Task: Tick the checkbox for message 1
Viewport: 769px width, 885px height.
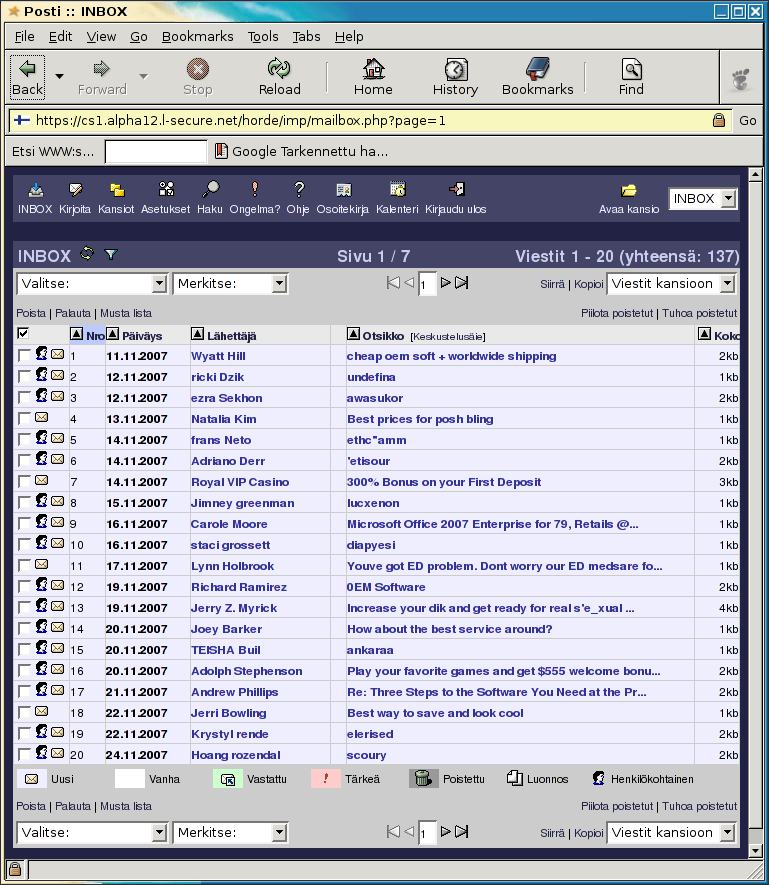Action: pos(24,356)
